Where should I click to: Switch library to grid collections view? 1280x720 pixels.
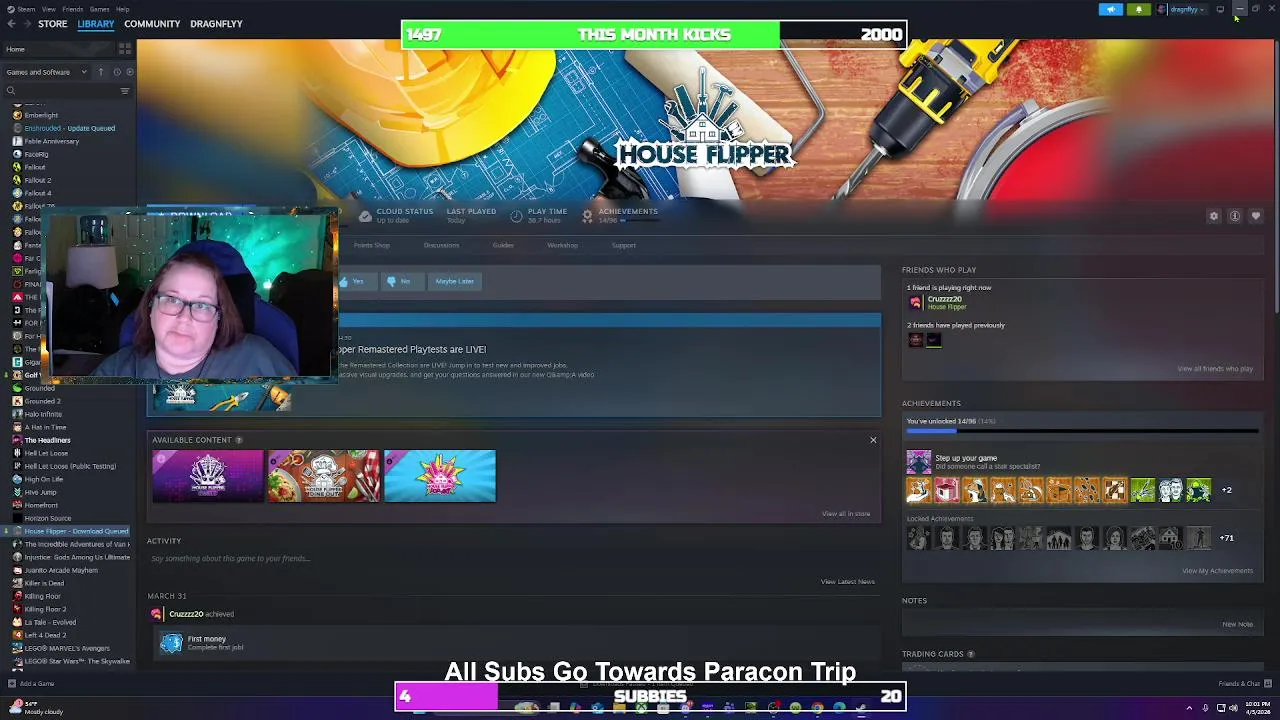tap(125, 48)
